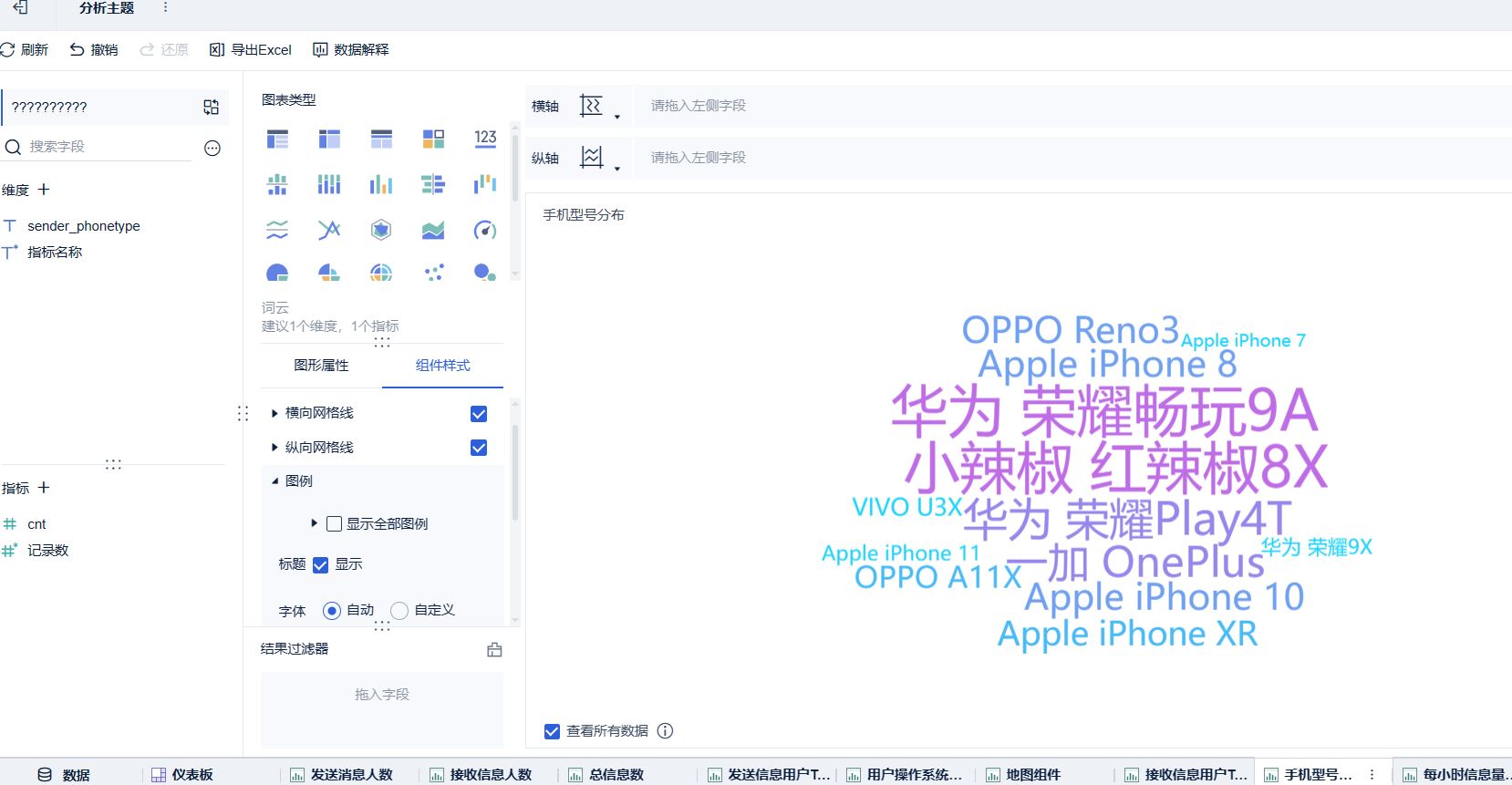This screenshot has height=785, width=1512.
Task: Select the comparison bar chart icon
Action: click(x=433, y=185)
